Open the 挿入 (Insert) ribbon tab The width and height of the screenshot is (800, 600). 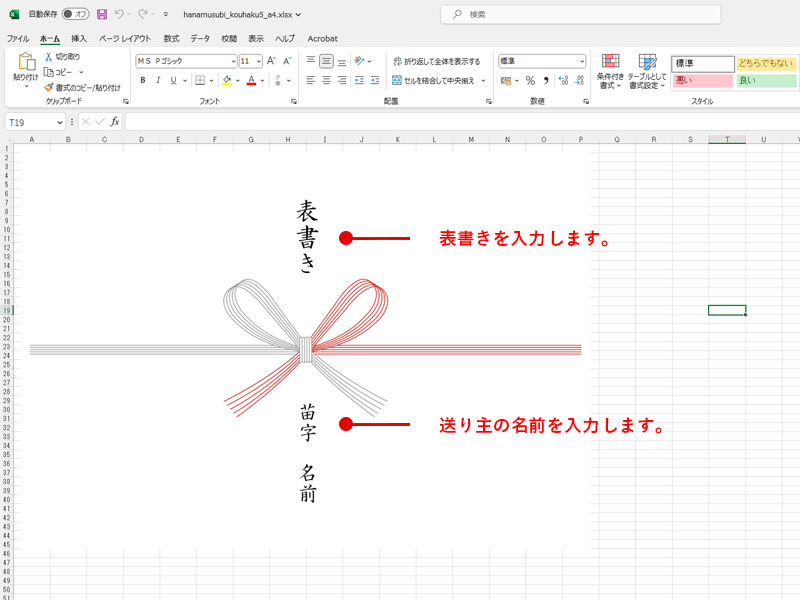[x=79, y=38]
